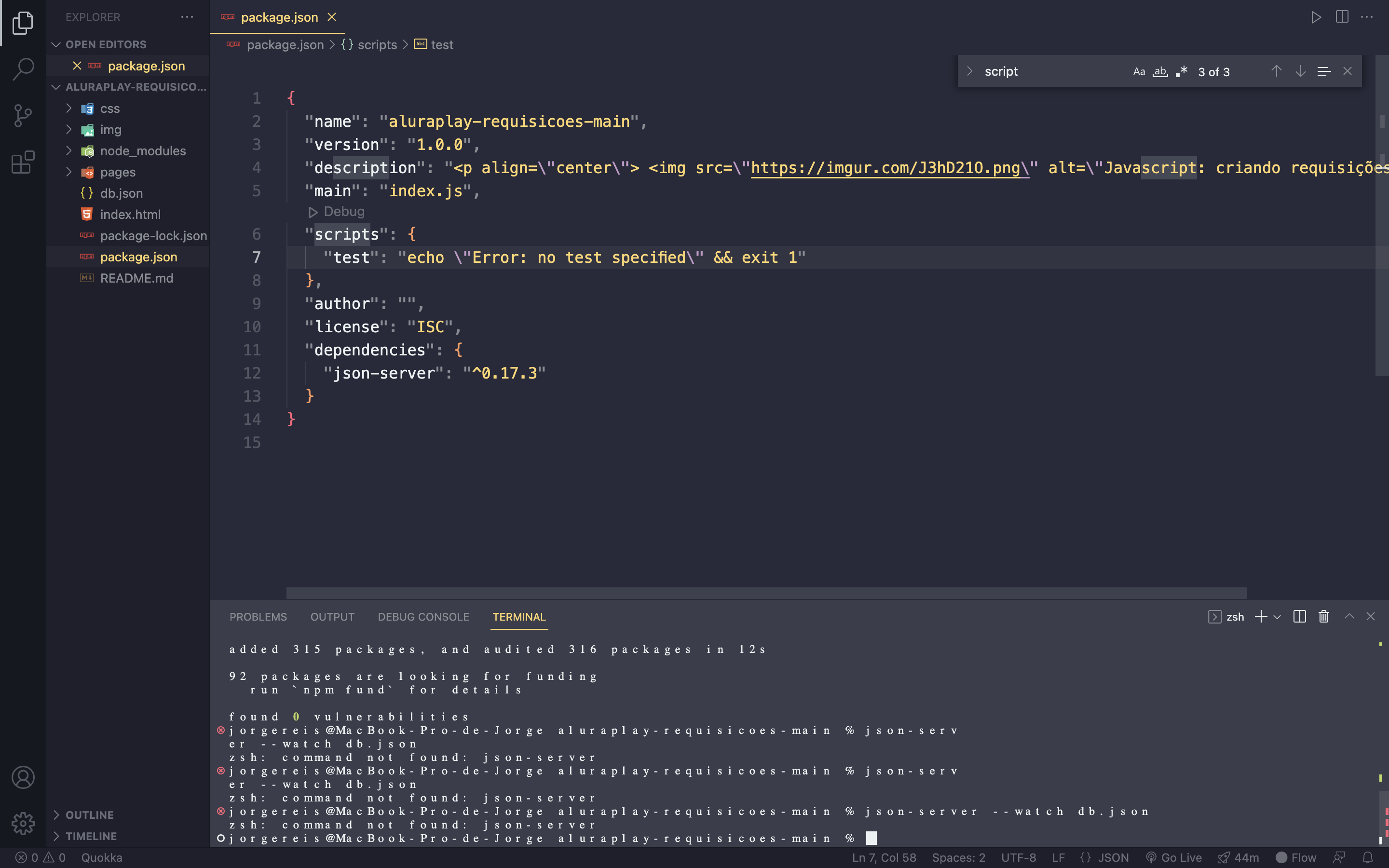Switch to the OUTPUT tab in panel
This screenshot has height=868, width=1389.
point(331,616)
